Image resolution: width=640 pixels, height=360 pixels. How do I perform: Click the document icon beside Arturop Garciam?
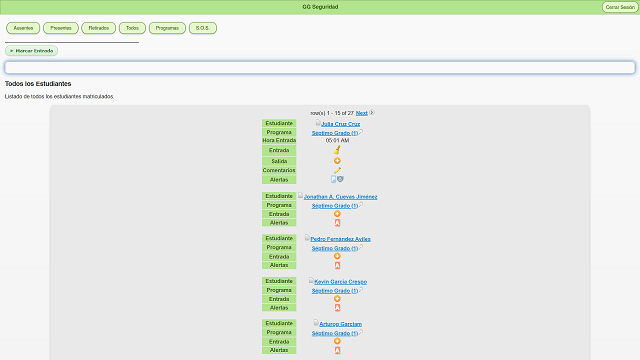316,323
